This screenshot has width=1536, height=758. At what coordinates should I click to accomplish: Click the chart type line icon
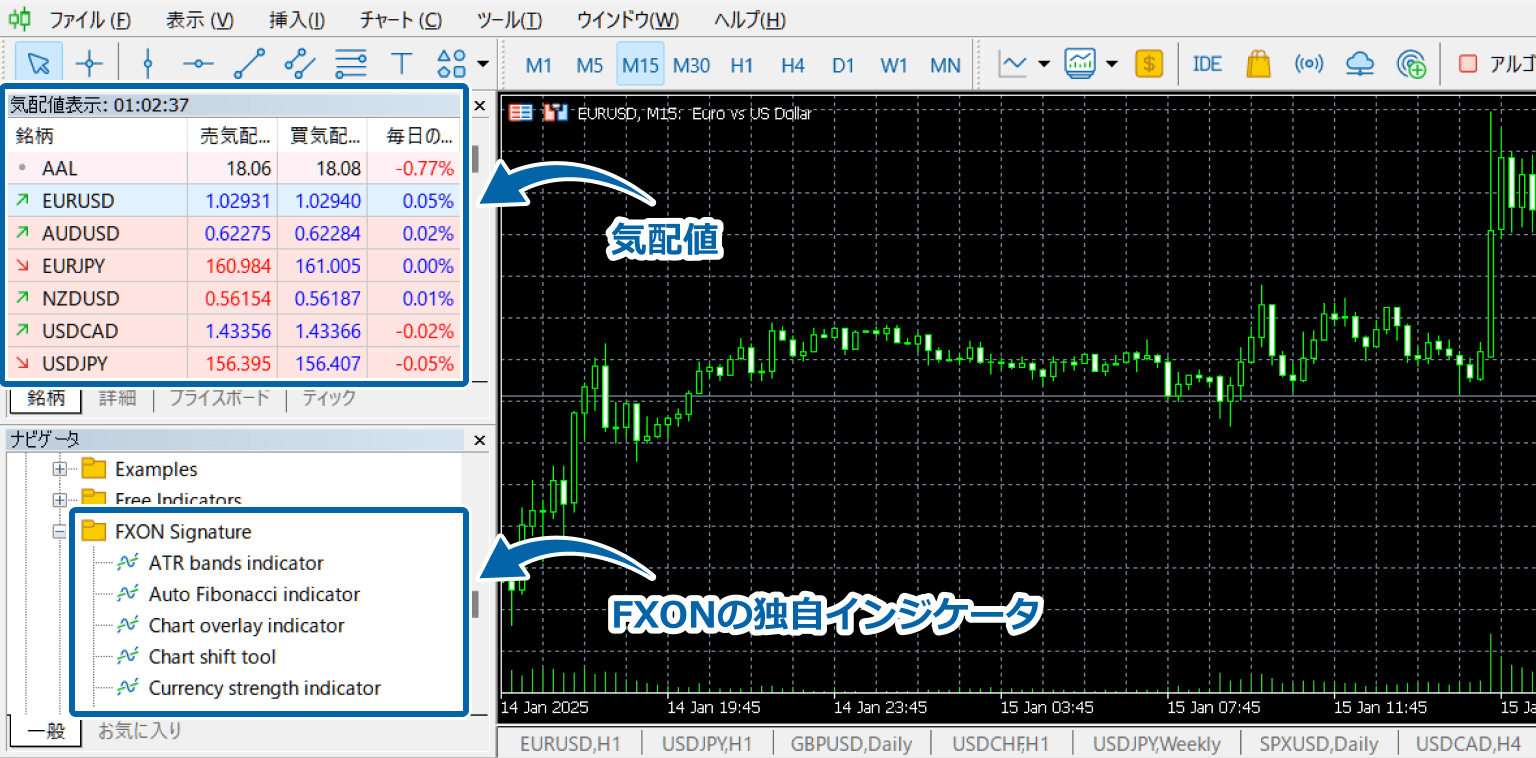(1013, 64)
